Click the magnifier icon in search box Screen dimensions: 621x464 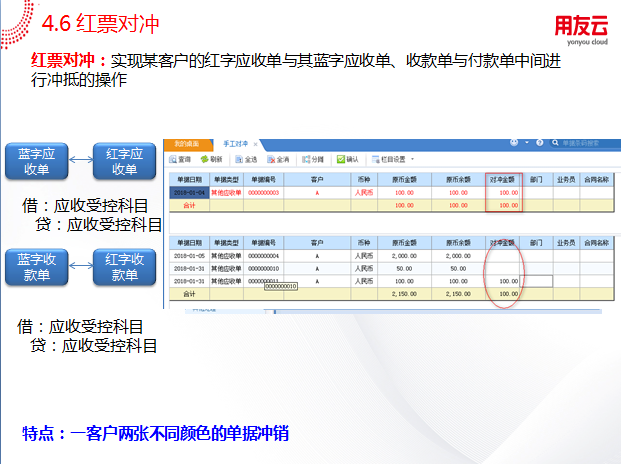point(555,143)
